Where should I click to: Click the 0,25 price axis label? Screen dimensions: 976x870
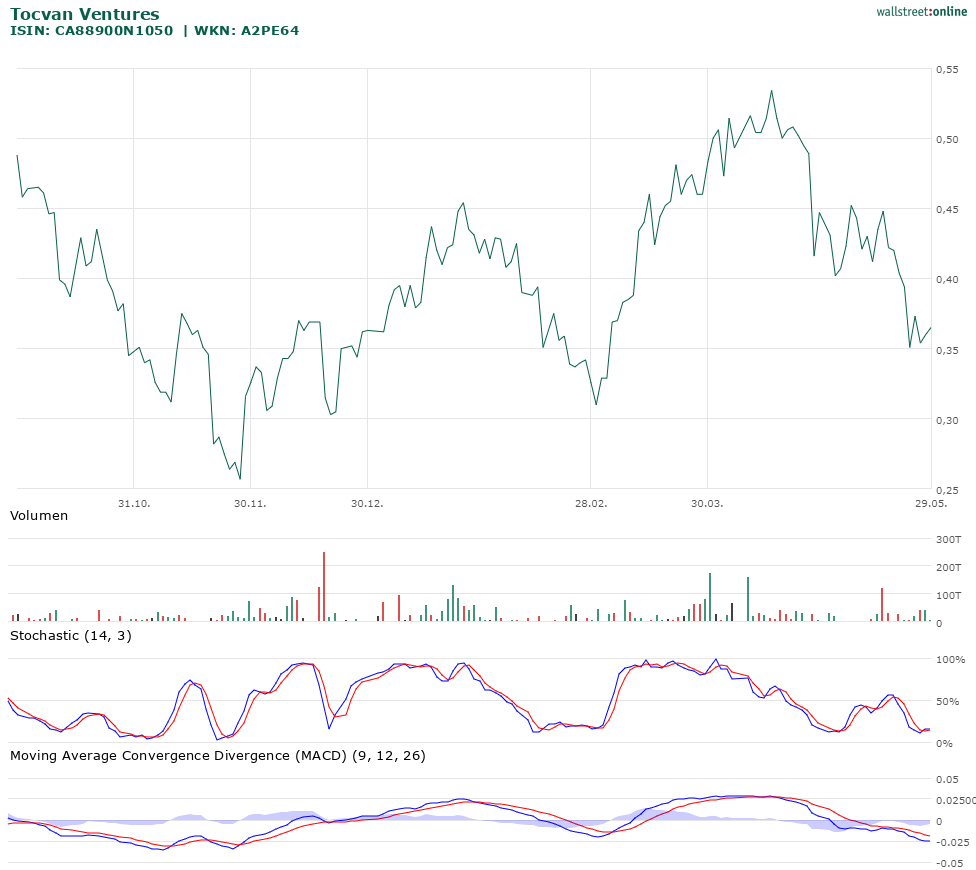(x=947, y=490)
